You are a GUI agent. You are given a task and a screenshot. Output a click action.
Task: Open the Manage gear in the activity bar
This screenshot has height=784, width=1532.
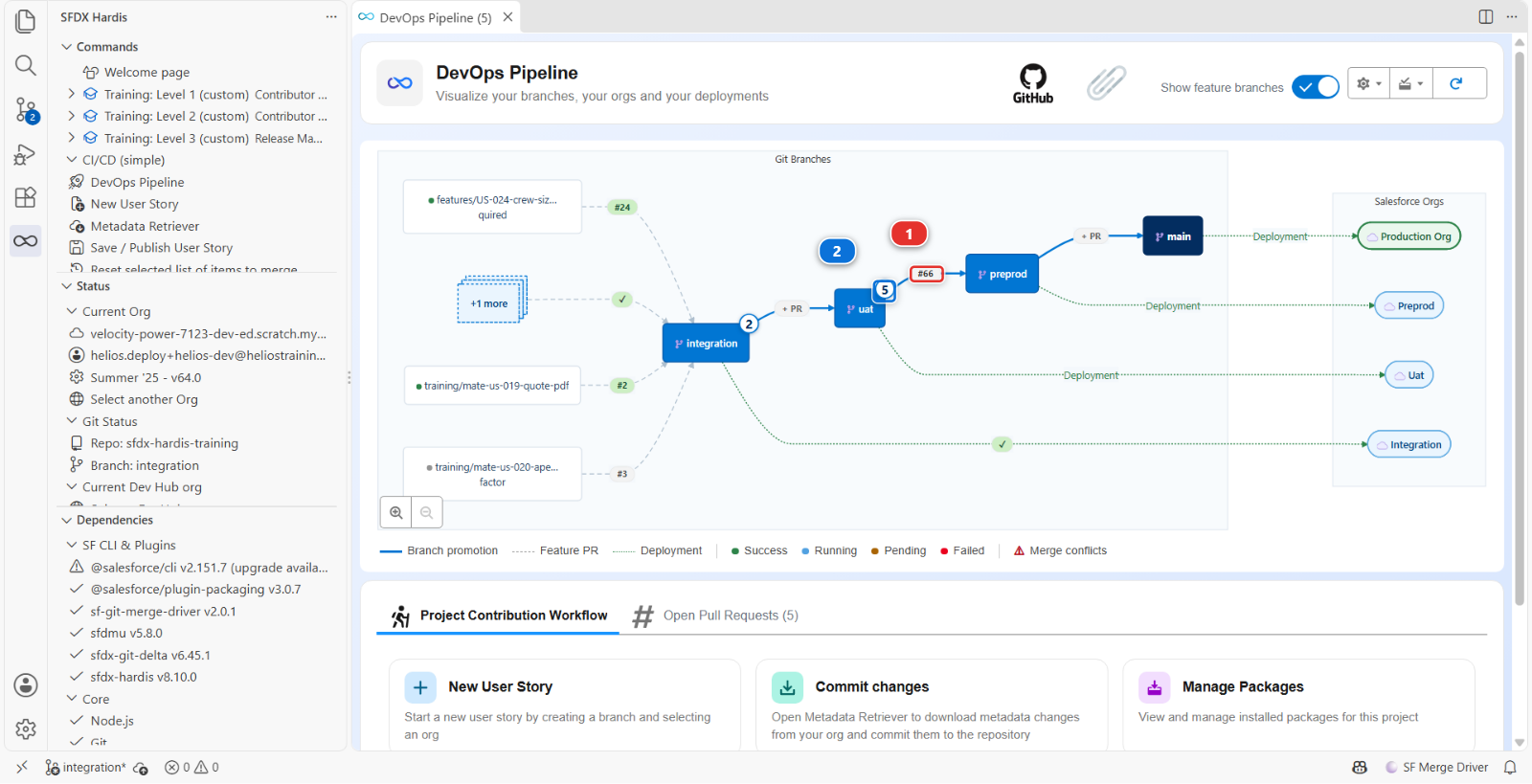coord(26,729)
